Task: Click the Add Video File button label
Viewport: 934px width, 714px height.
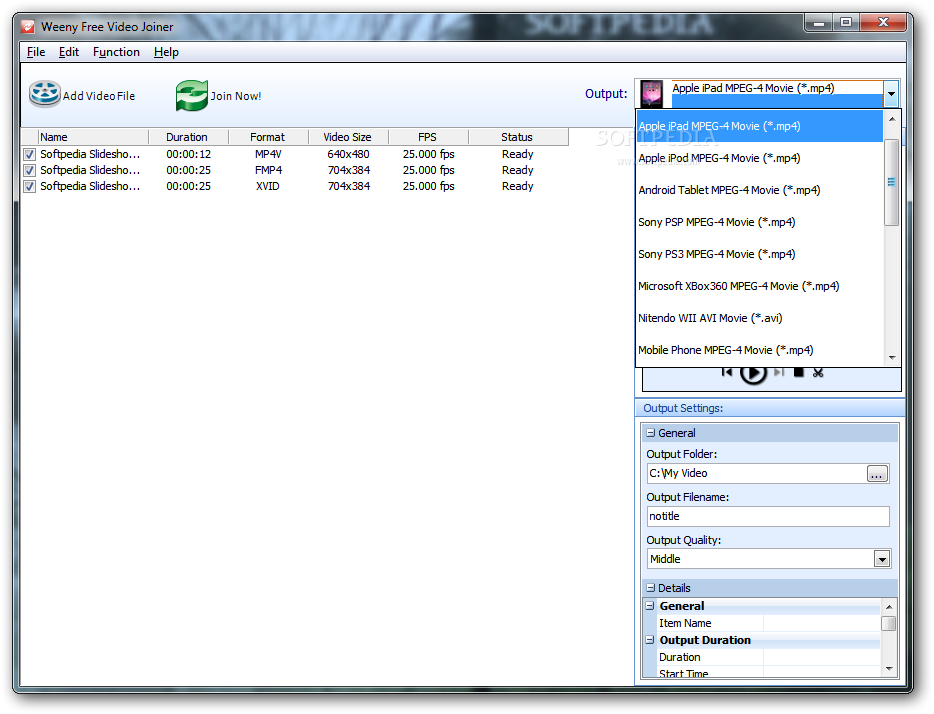Action: [99, 96]
